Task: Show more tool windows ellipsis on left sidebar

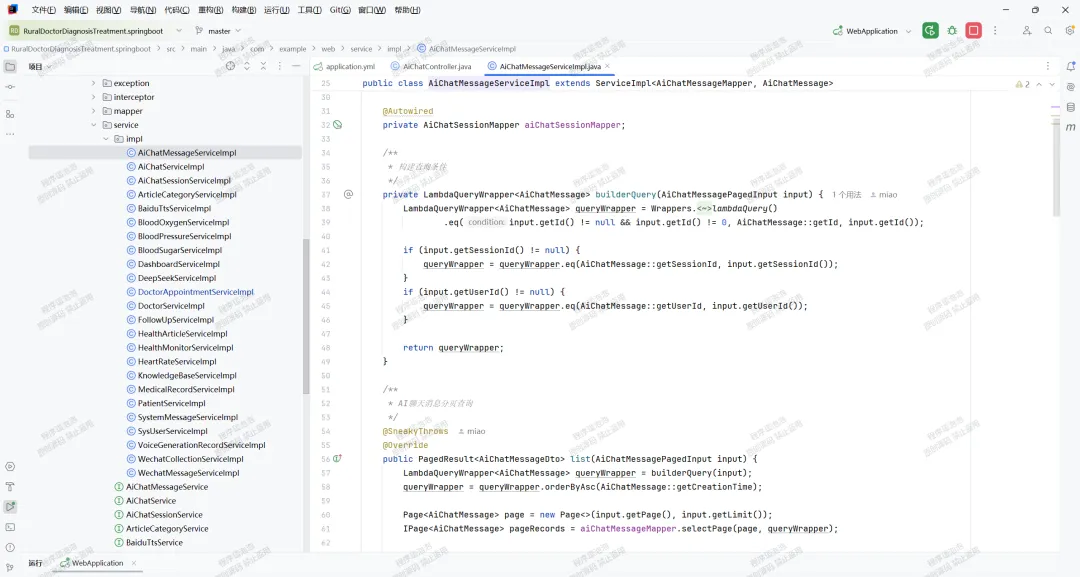Action: pos(10,134)
